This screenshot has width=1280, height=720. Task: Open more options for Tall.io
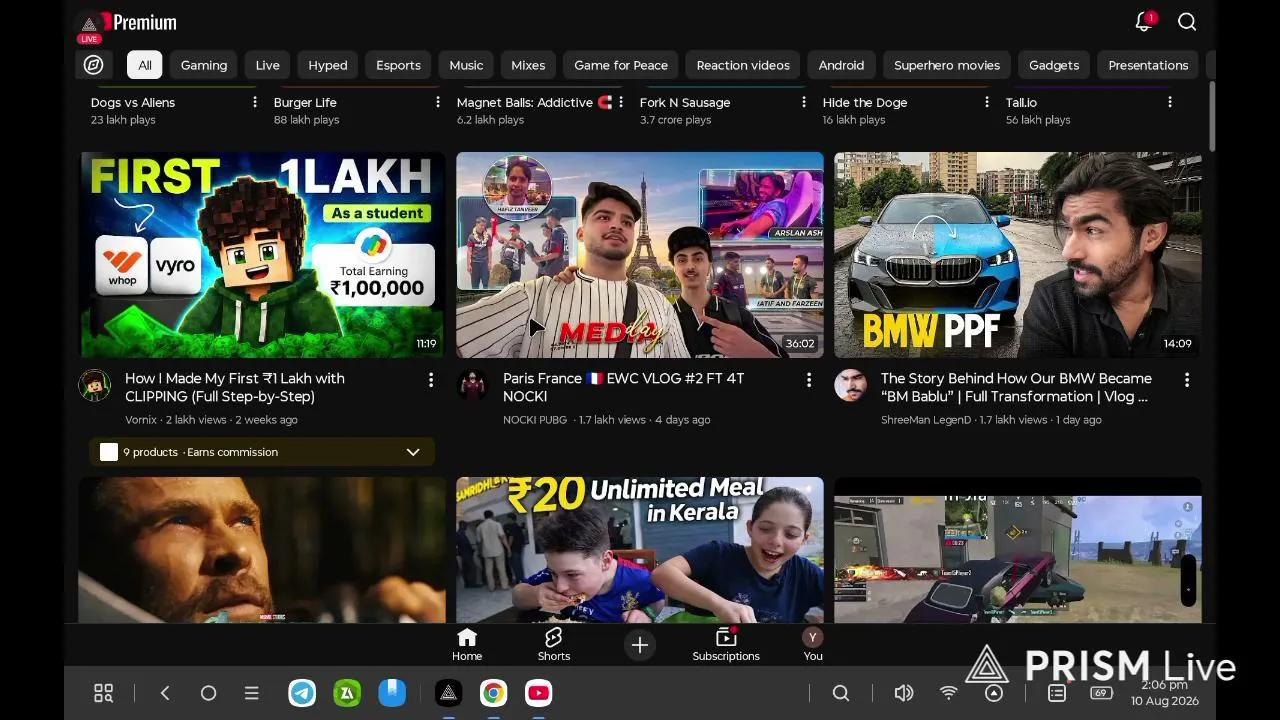pyautogui.click(x=1170, y=102)
